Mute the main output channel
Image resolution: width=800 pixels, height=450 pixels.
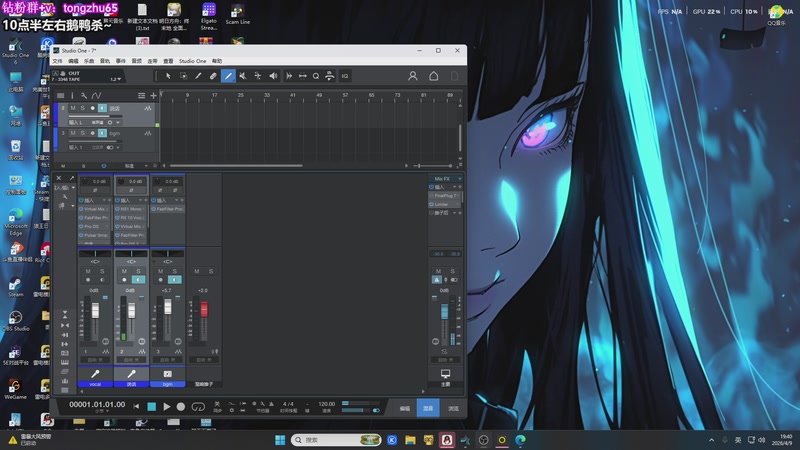(438, 271)
